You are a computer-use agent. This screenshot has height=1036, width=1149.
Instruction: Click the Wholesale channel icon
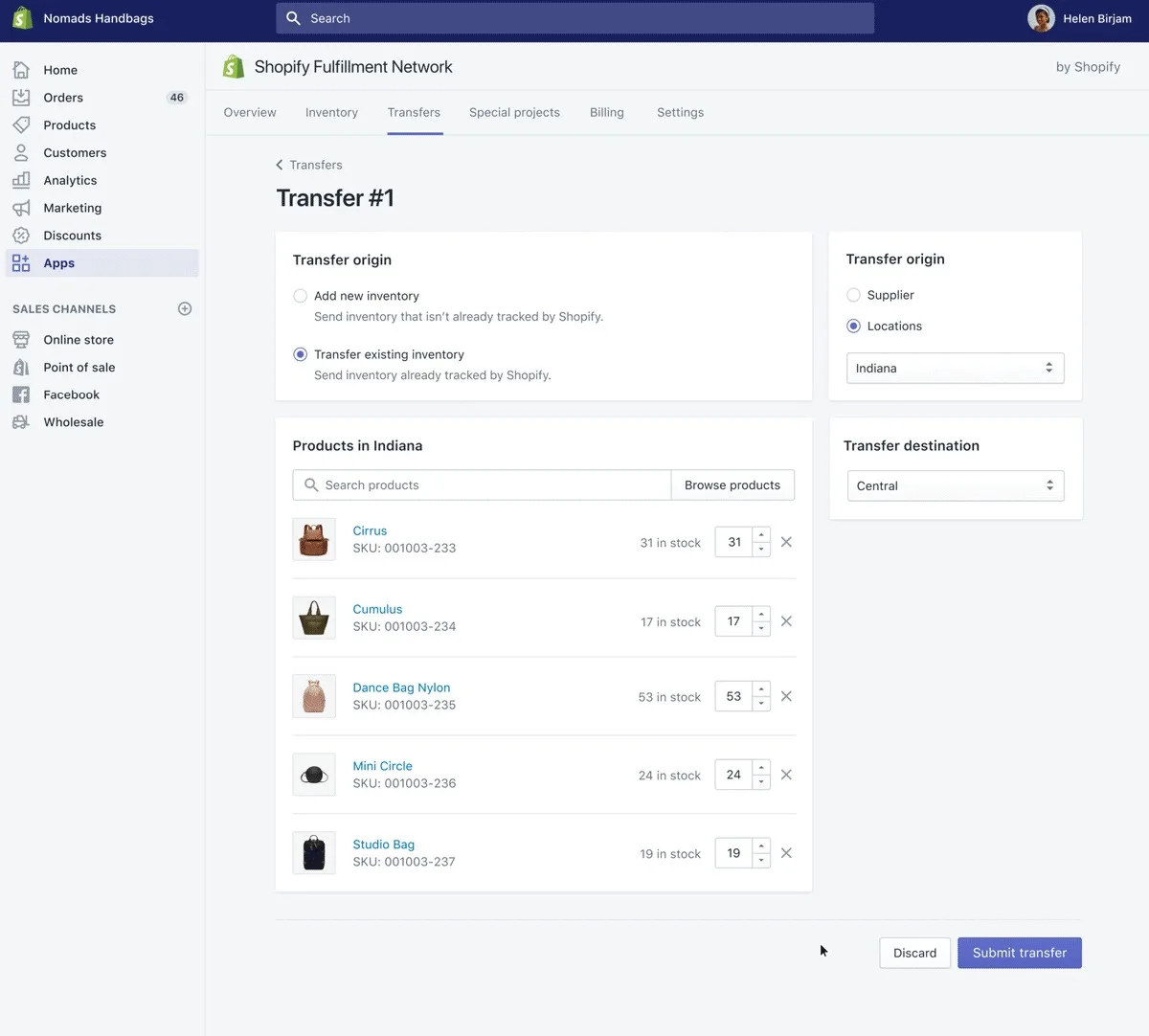point(21,422)
